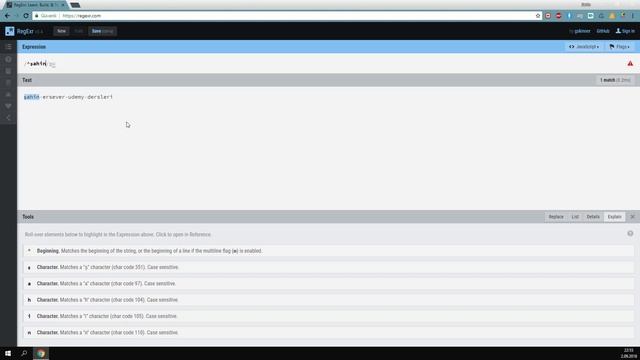The image size is (640, 360).
Task: Click the explanation row for char code 110
Action: [329, 333]
